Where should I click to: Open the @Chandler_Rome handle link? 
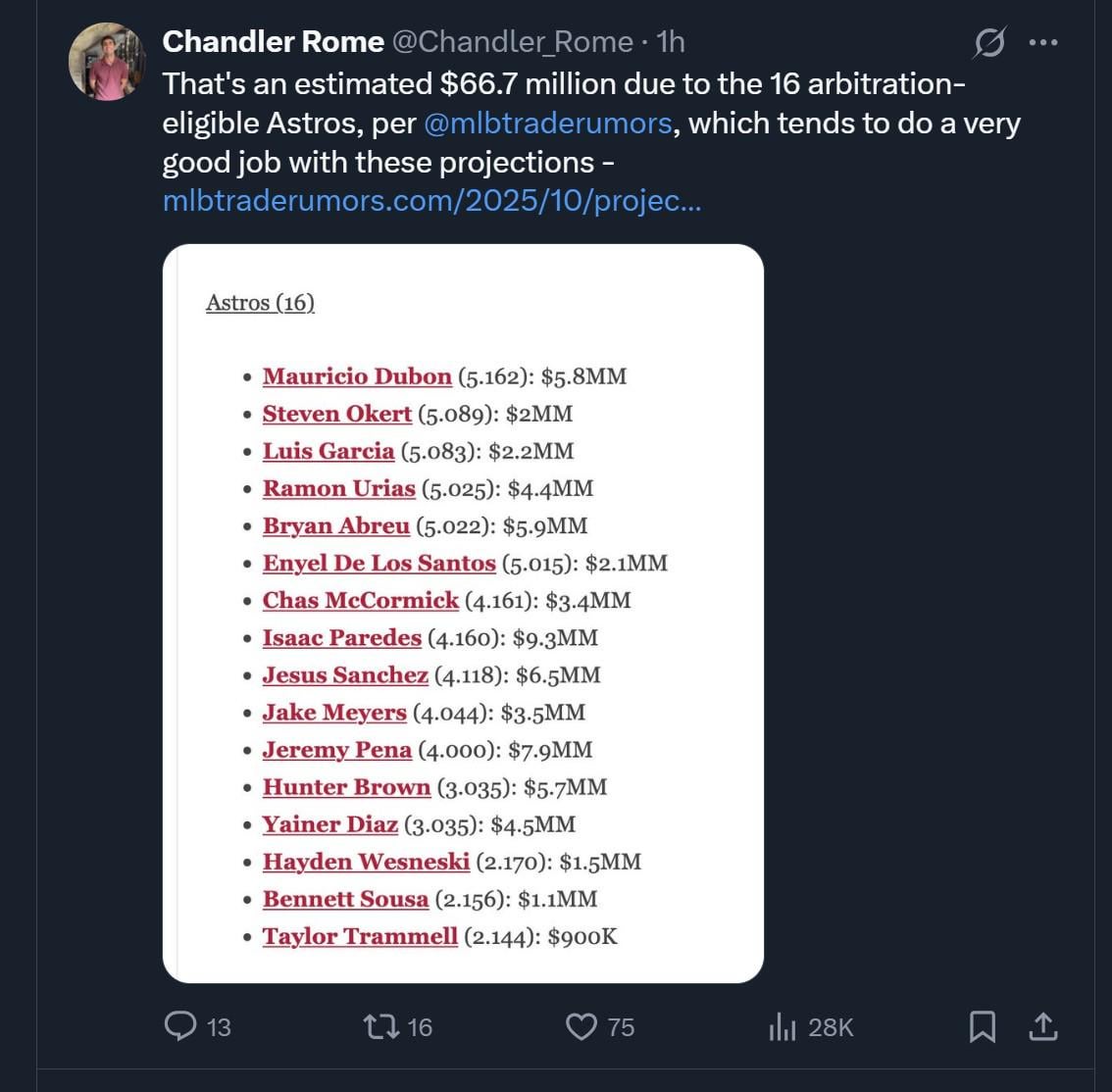click(513, 41)
